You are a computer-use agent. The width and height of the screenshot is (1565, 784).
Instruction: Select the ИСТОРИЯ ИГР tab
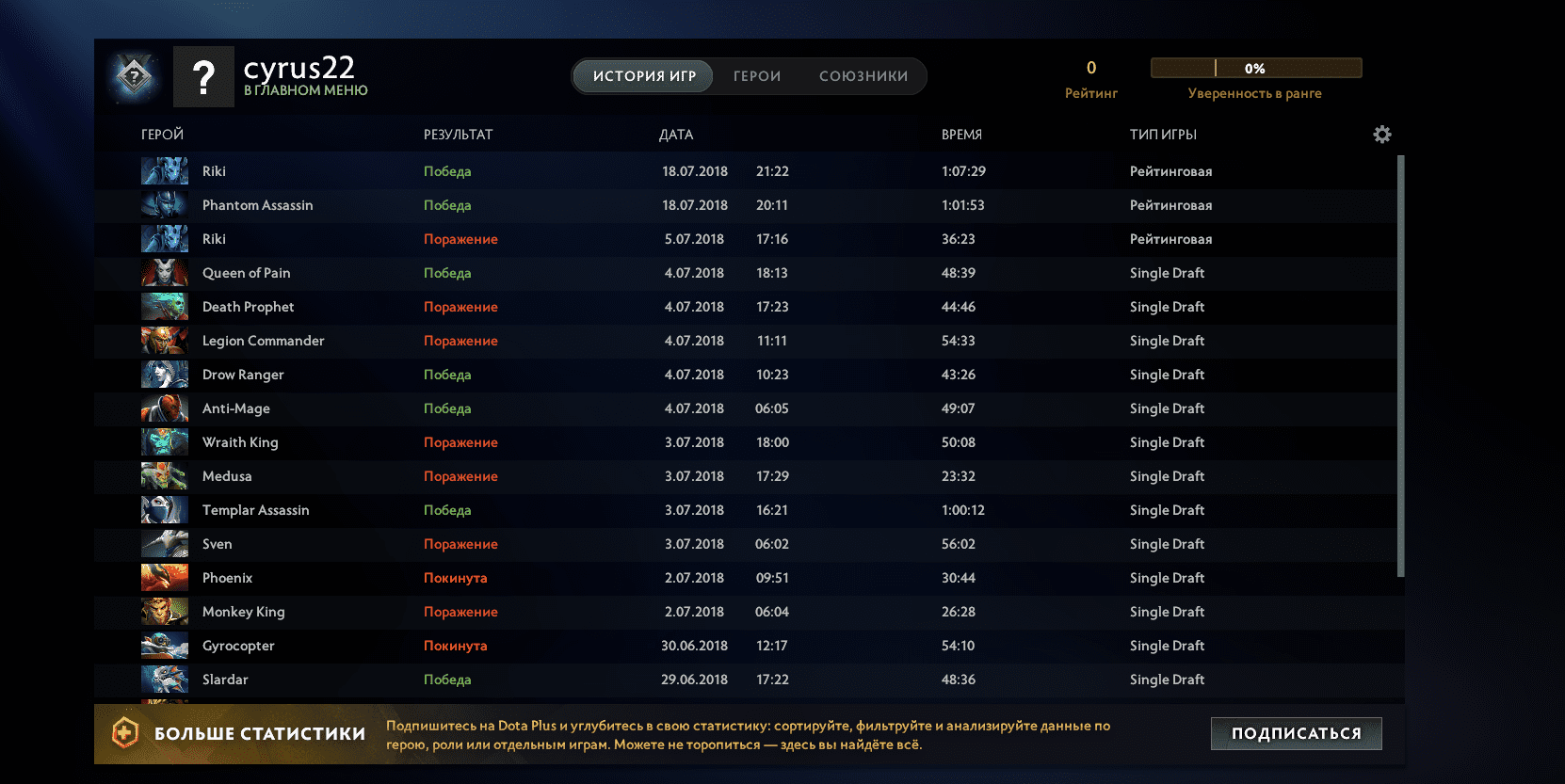644,76
